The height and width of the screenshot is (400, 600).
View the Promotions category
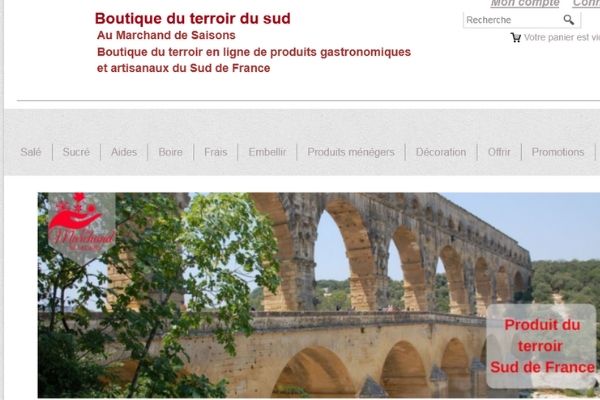pyautogui.click(x=558, y=152)
